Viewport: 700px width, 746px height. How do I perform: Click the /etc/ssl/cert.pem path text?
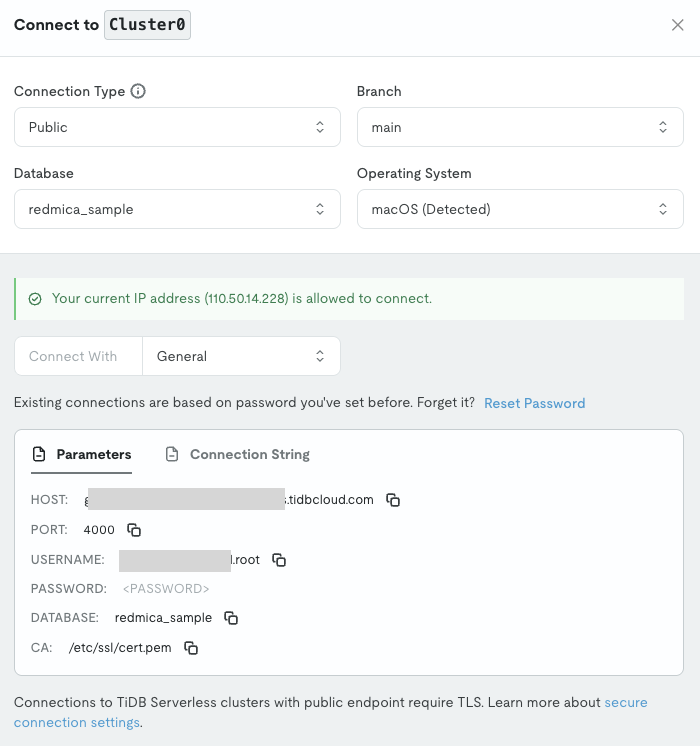pyautogui.click(x=120, y=648)
